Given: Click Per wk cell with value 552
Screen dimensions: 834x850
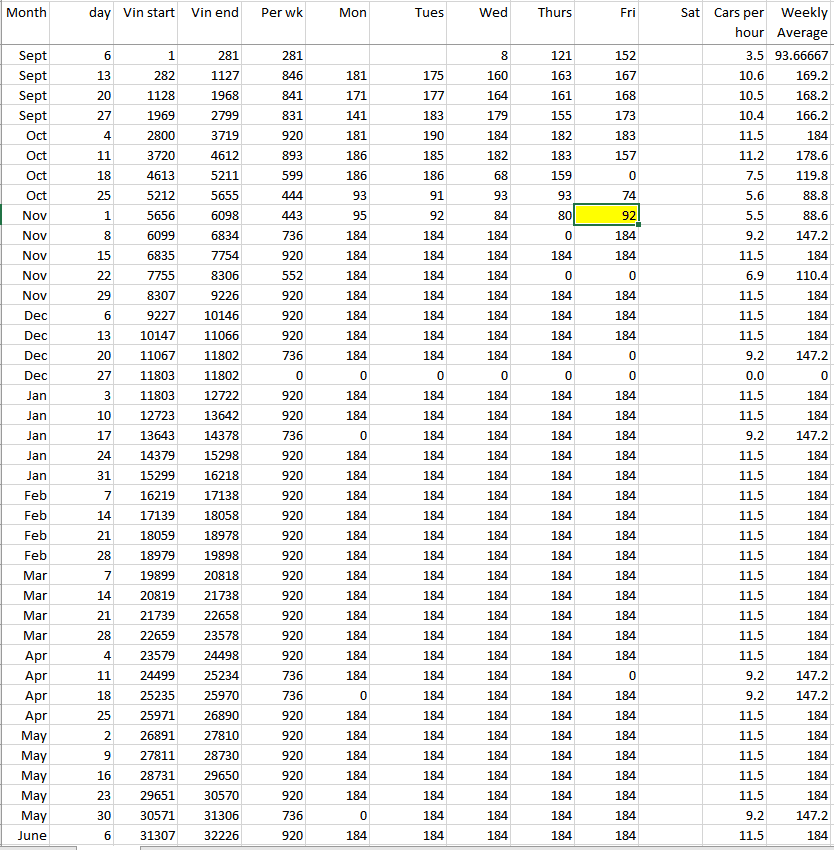Looking at the screenshot, I should [275, 275].
